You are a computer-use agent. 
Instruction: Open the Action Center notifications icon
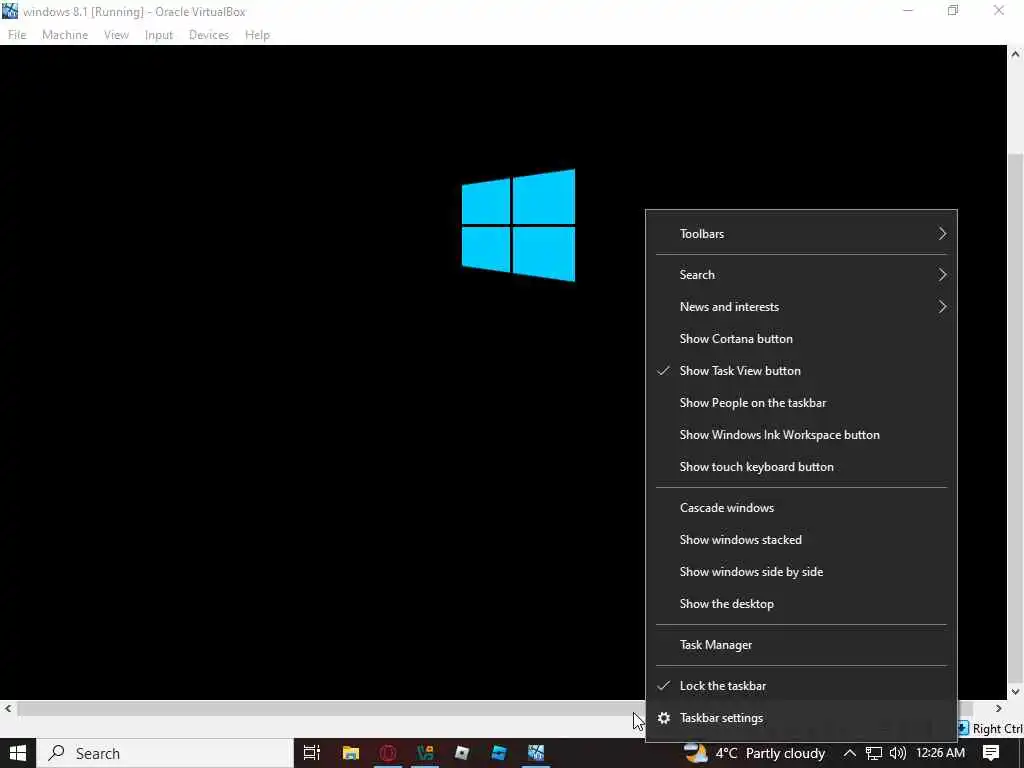coord(991,753)
